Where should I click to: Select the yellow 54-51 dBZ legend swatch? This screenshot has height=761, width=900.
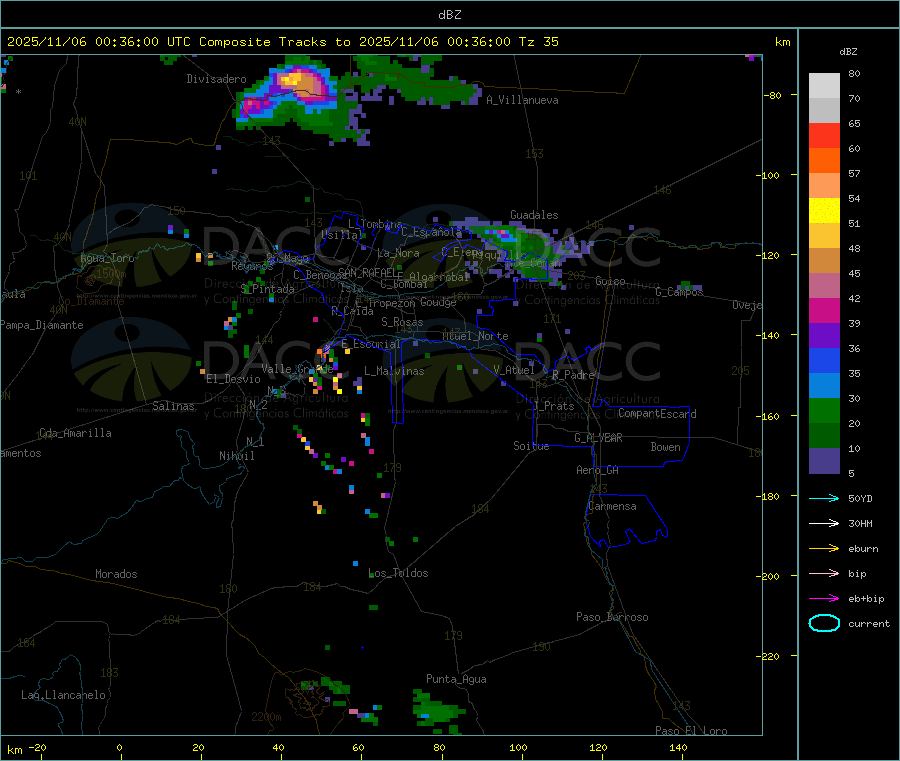click(824, 211)
